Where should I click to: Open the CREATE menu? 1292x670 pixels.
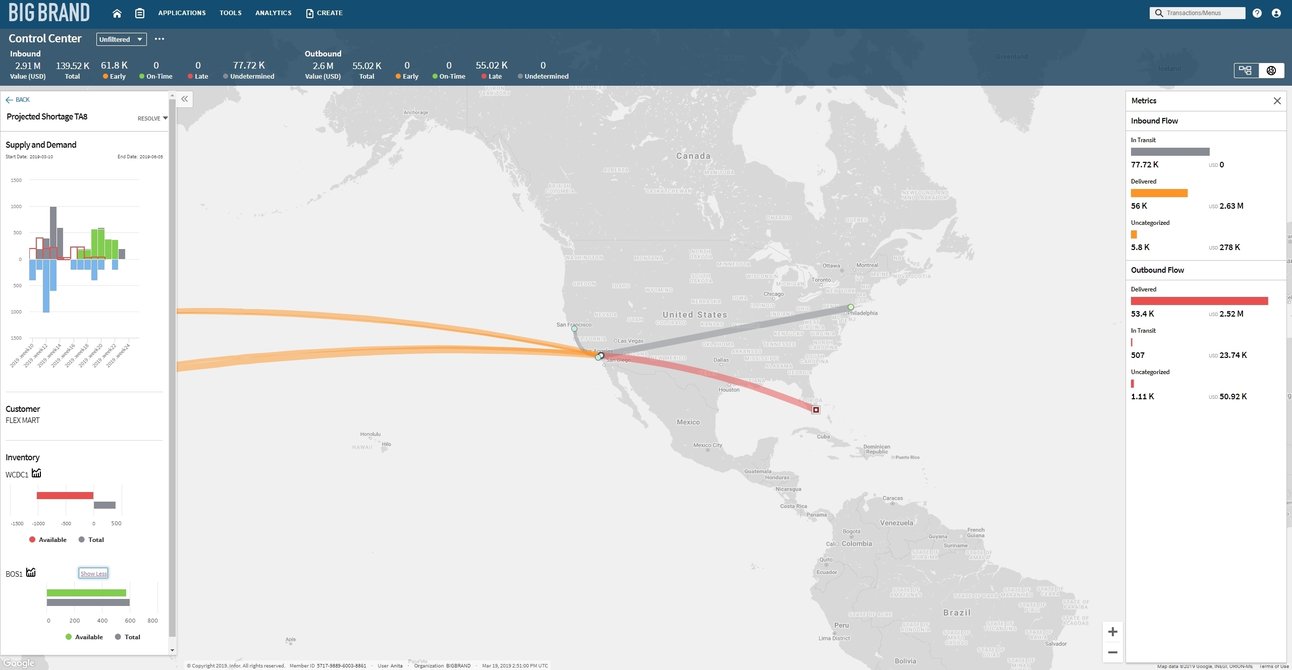click(x=324, y=13)
